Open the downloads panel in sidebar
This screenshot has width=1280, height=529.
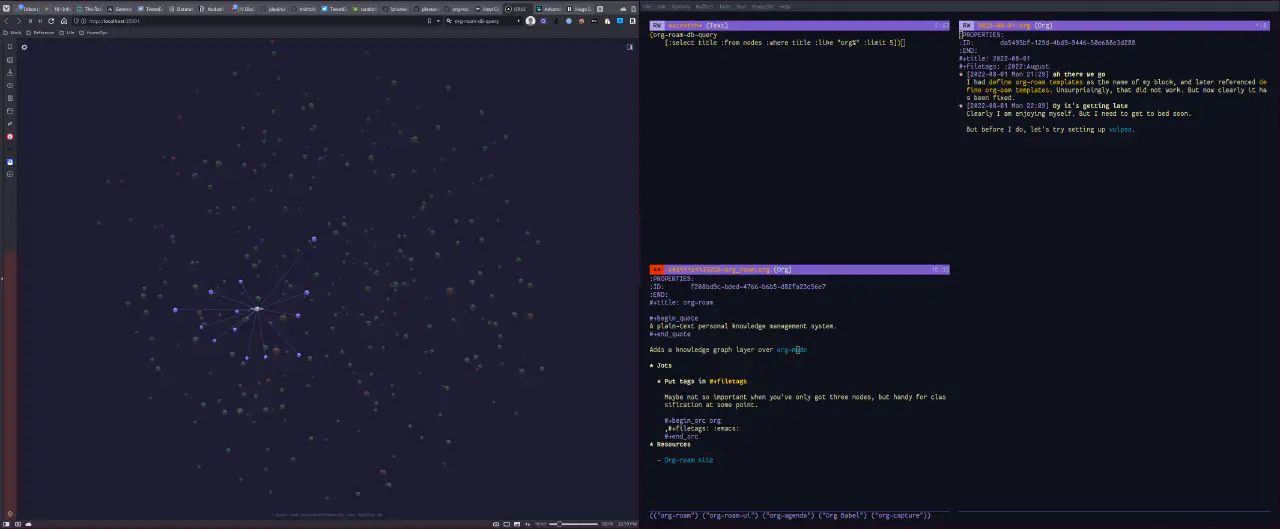pos(10,72)
